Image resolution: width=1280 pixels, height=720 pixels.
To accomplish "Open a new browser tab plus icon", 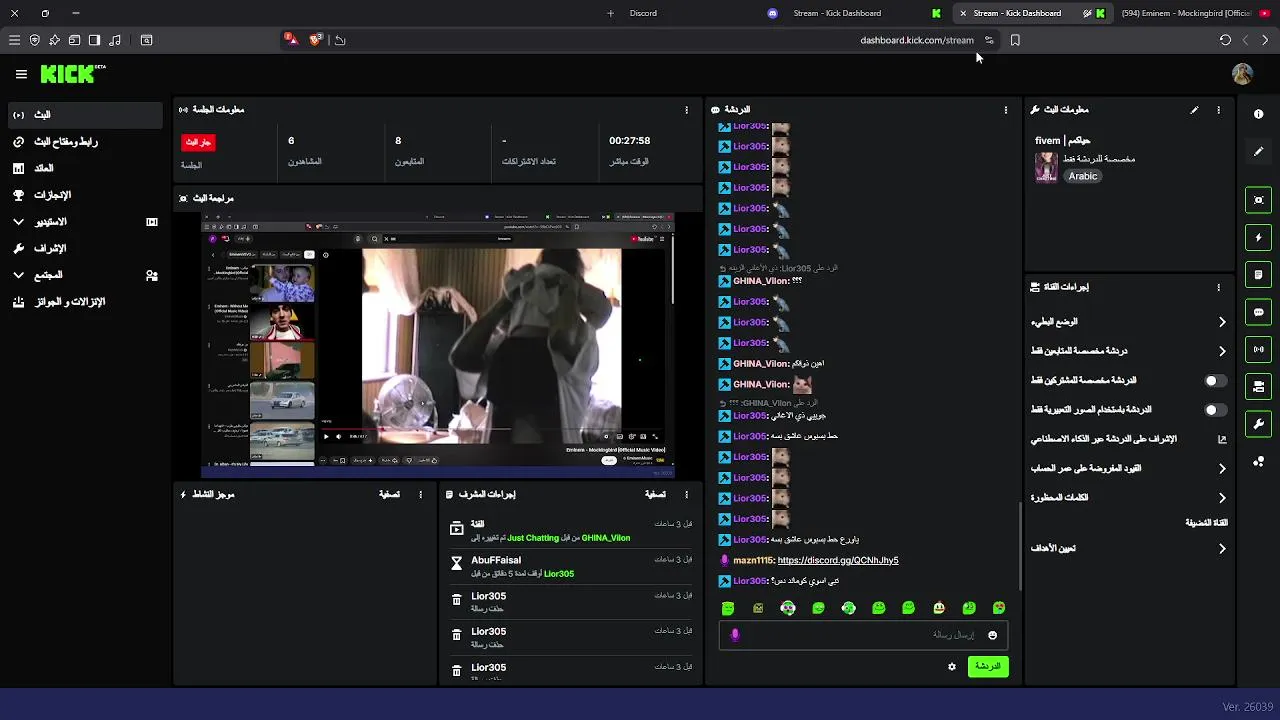I will [610, 13].
